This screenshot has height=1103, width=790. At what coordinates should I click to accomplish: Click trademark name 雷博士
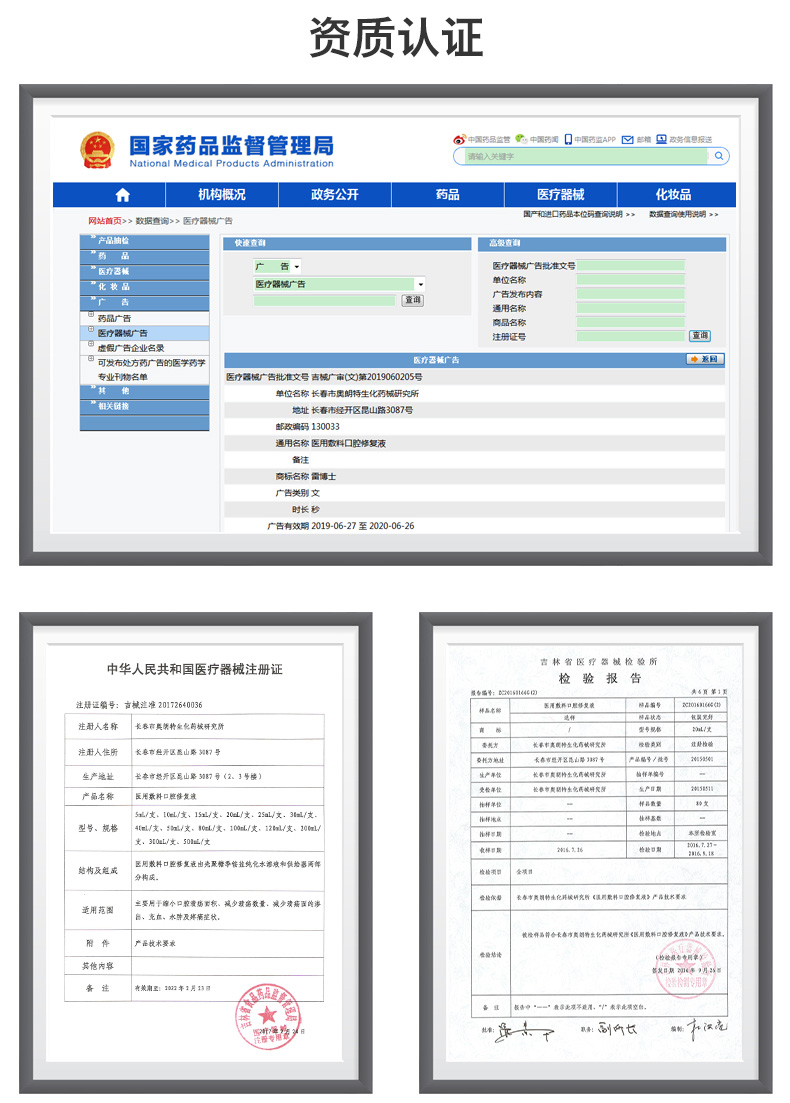[x=324, y=477]
